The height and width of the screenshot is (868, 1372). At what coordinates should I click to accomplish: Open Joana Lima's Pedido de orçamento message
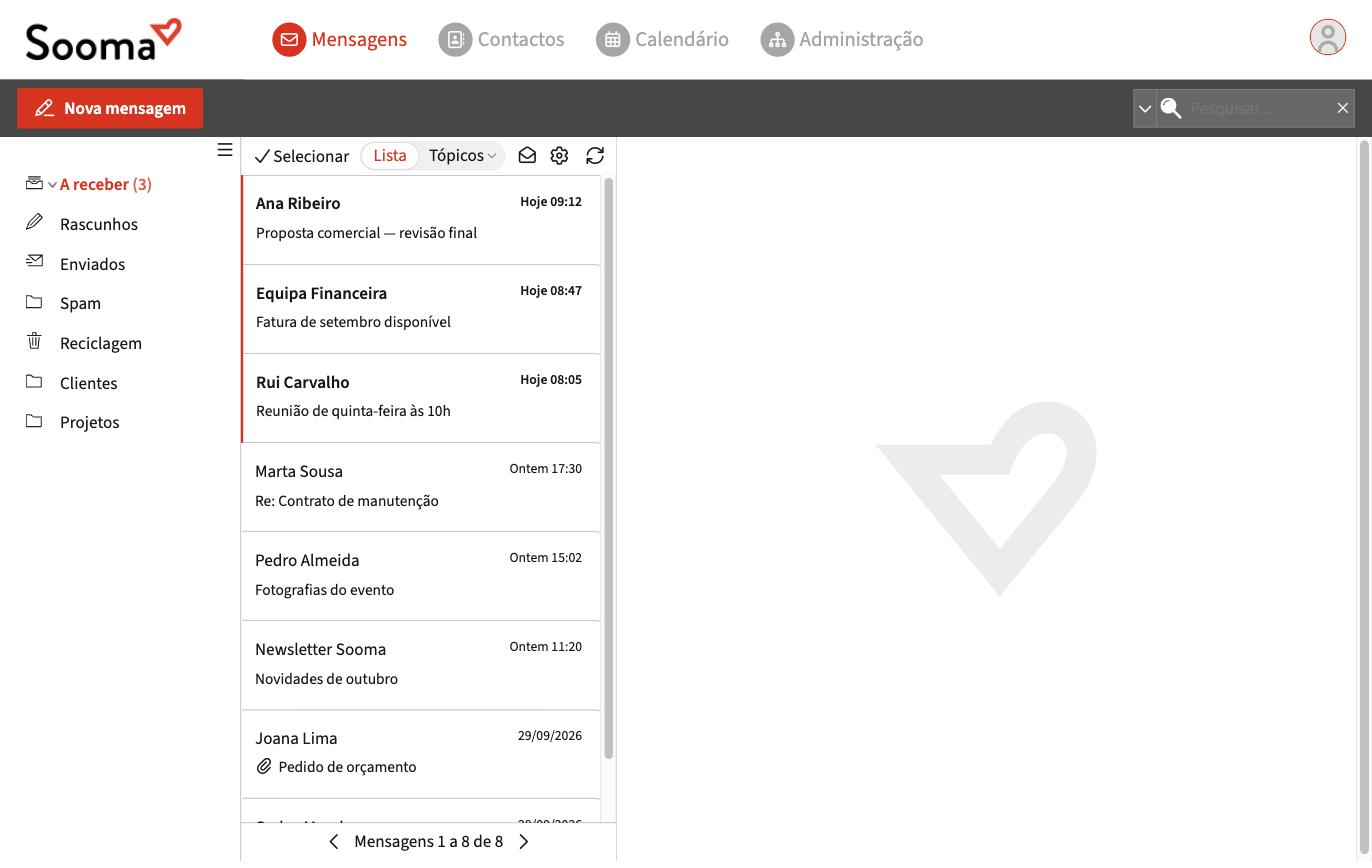click(421, 754)
